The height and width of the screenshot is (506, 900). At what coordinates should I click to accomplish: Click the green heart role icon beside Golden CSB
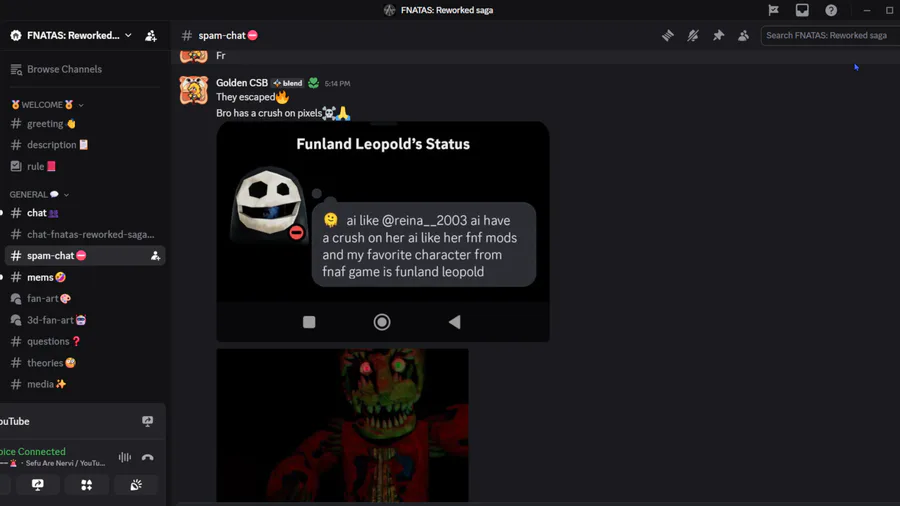pyautogui.click(x=313, y=83)
